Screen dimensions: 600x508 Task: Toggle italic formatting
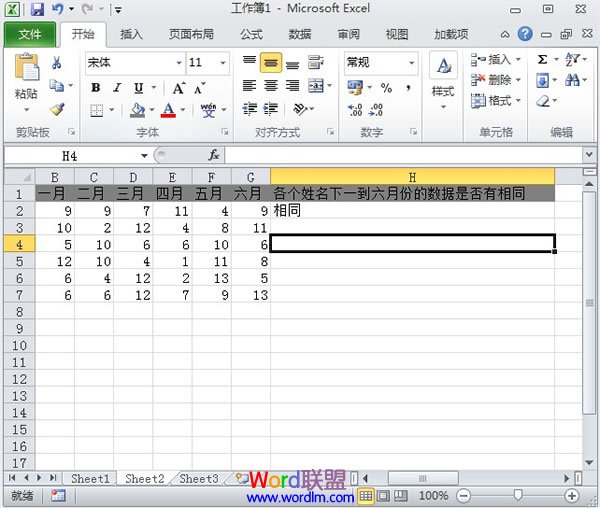(117, 88)
